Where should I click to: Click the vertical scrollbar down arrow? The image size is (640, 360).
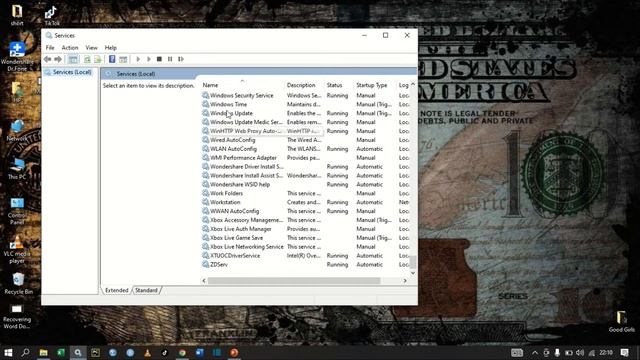tap(413, 273)
